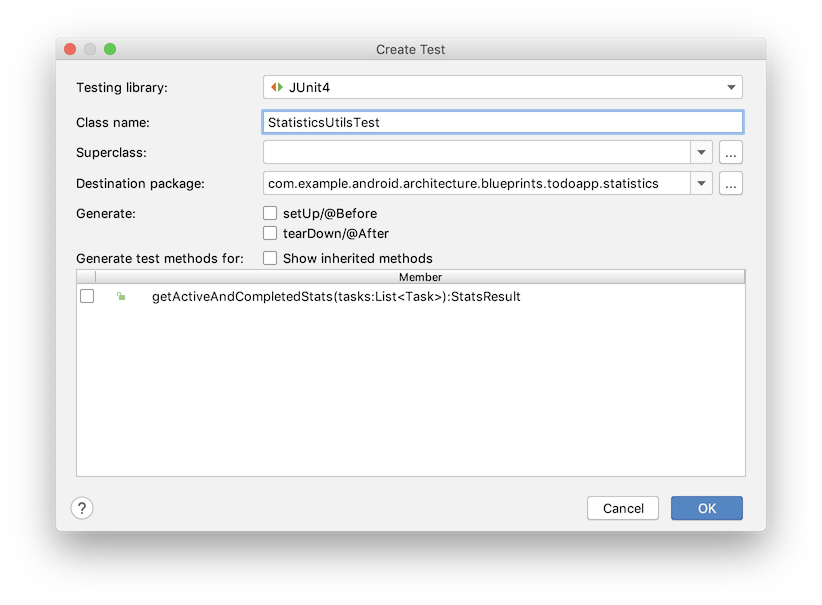This screenshot has height=605, width=822.
Task: Check the getActiveAndCompletedStats method checkbox
Action: pyautogui.click(x=87, y=297)
